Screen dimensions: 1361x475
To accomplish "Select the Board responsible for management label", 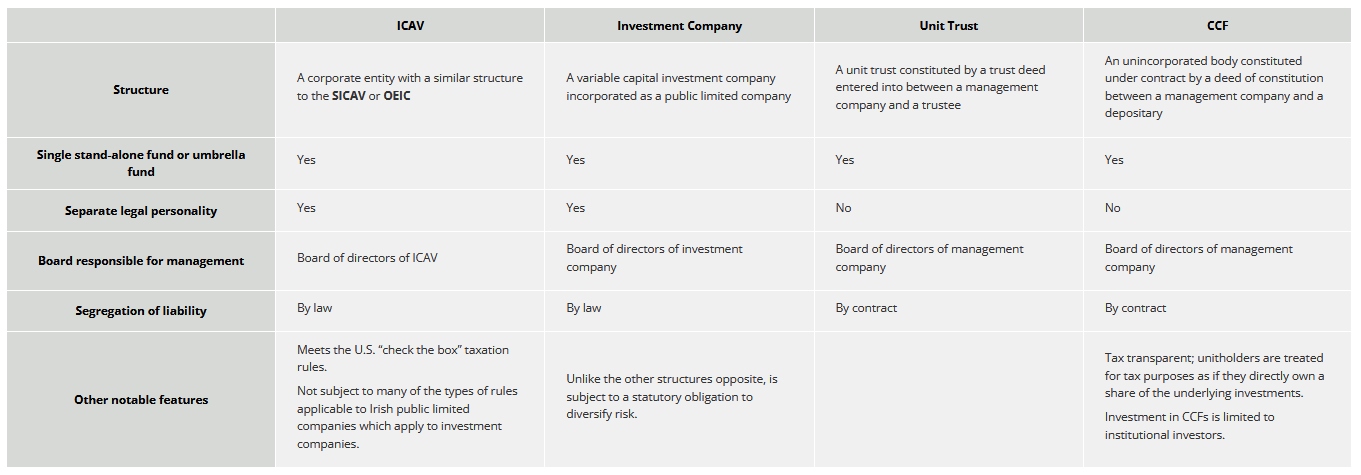I will point(141,261).
